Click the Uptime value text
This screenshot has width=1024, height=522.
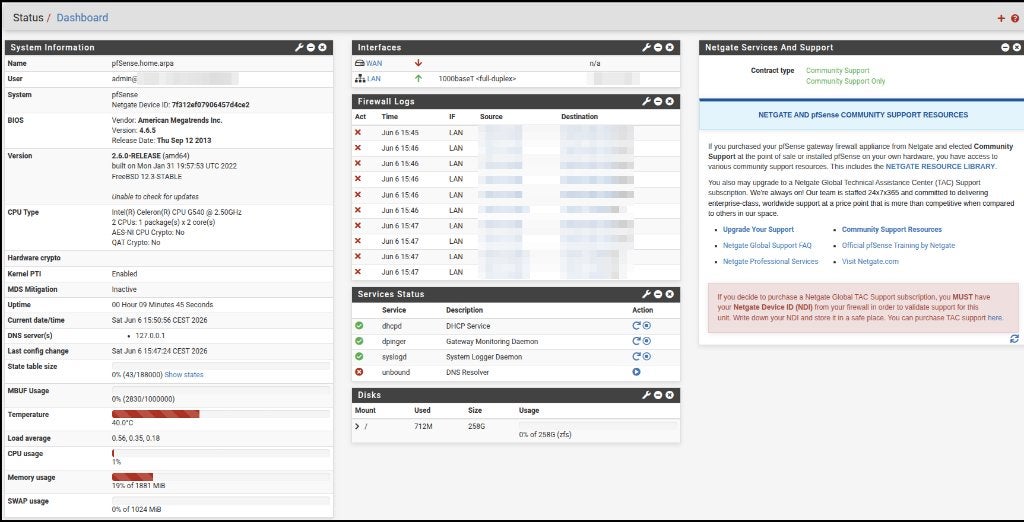162,304
